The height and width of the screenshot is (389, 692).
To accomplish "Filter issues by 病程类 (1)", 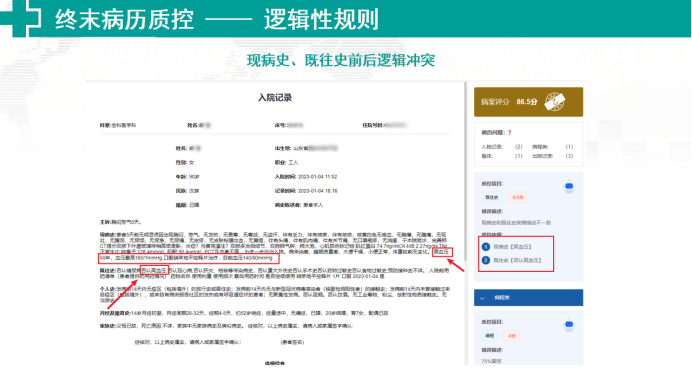I will (553, 147).
